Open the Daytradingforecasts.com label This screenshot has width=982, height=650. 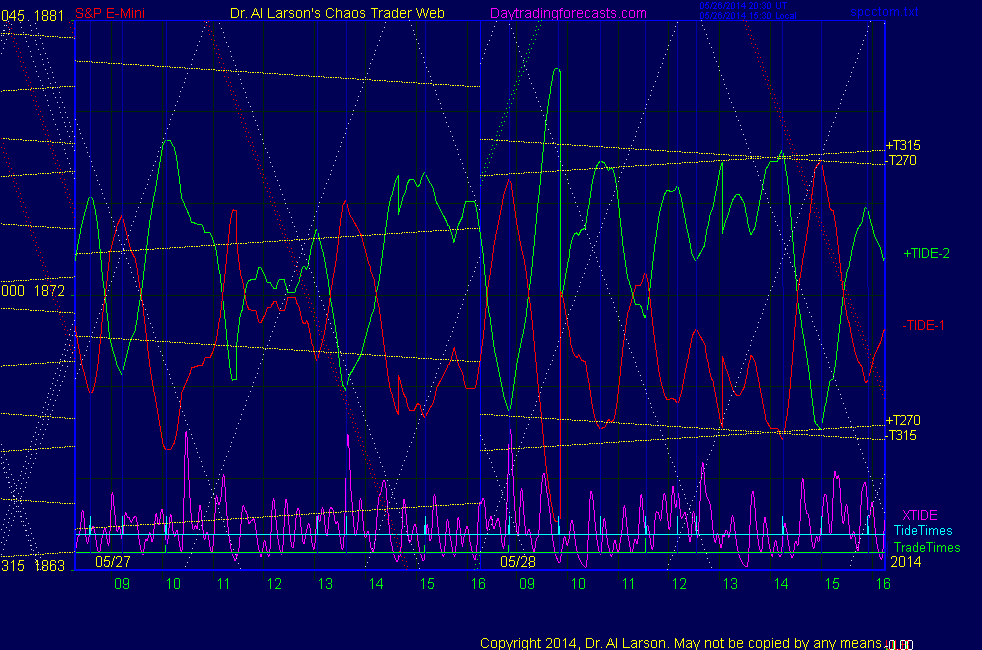pyautogui.click(x=568, y=13)
